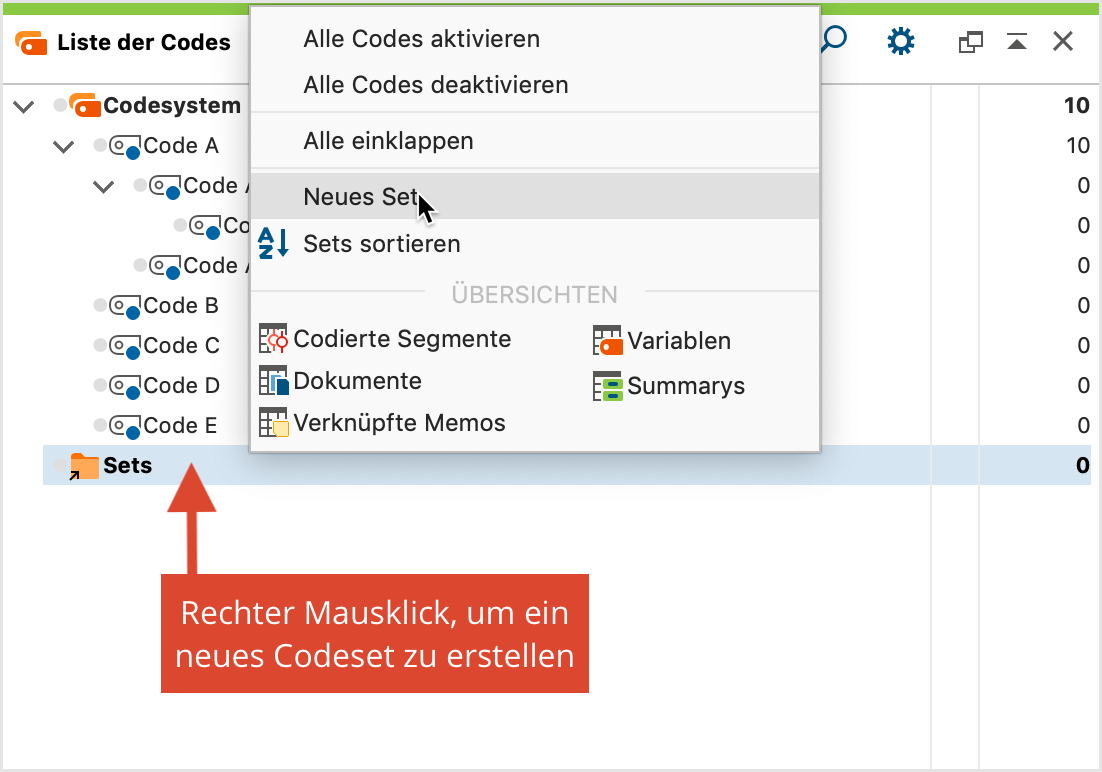The width and height of the screenshot is (1102, 772).
Task: Click frequency value 0 of Sets
Action: 1082,465
